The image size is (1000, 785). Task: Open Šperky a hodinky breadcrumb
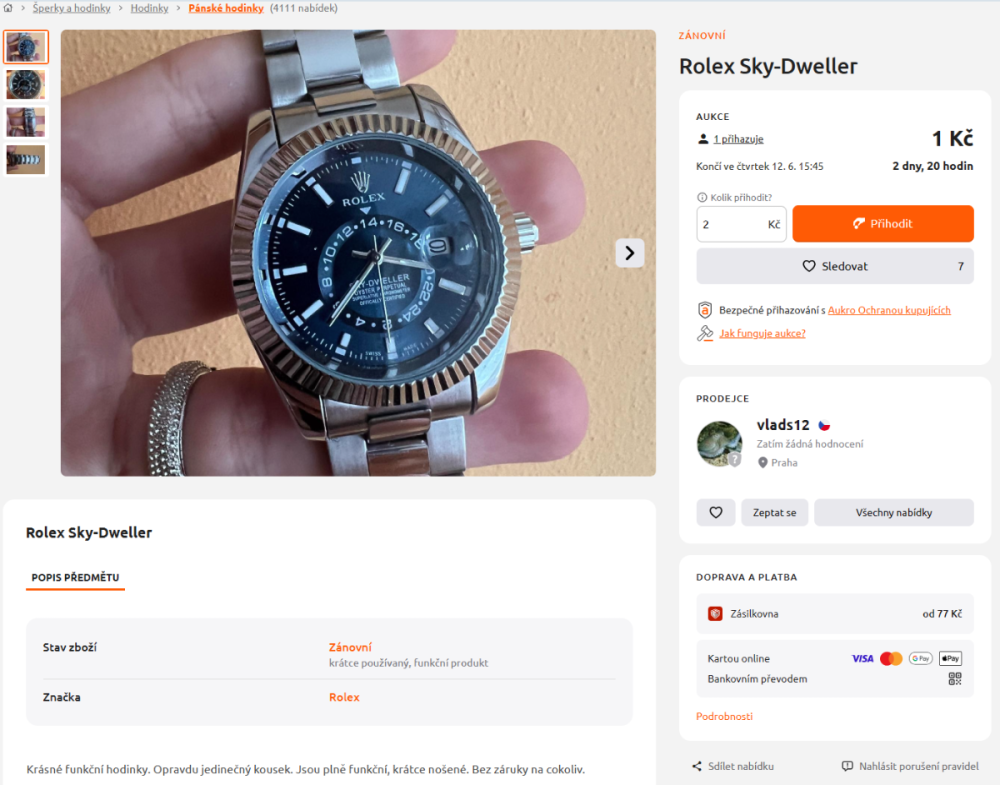click(x=71, y=8)
